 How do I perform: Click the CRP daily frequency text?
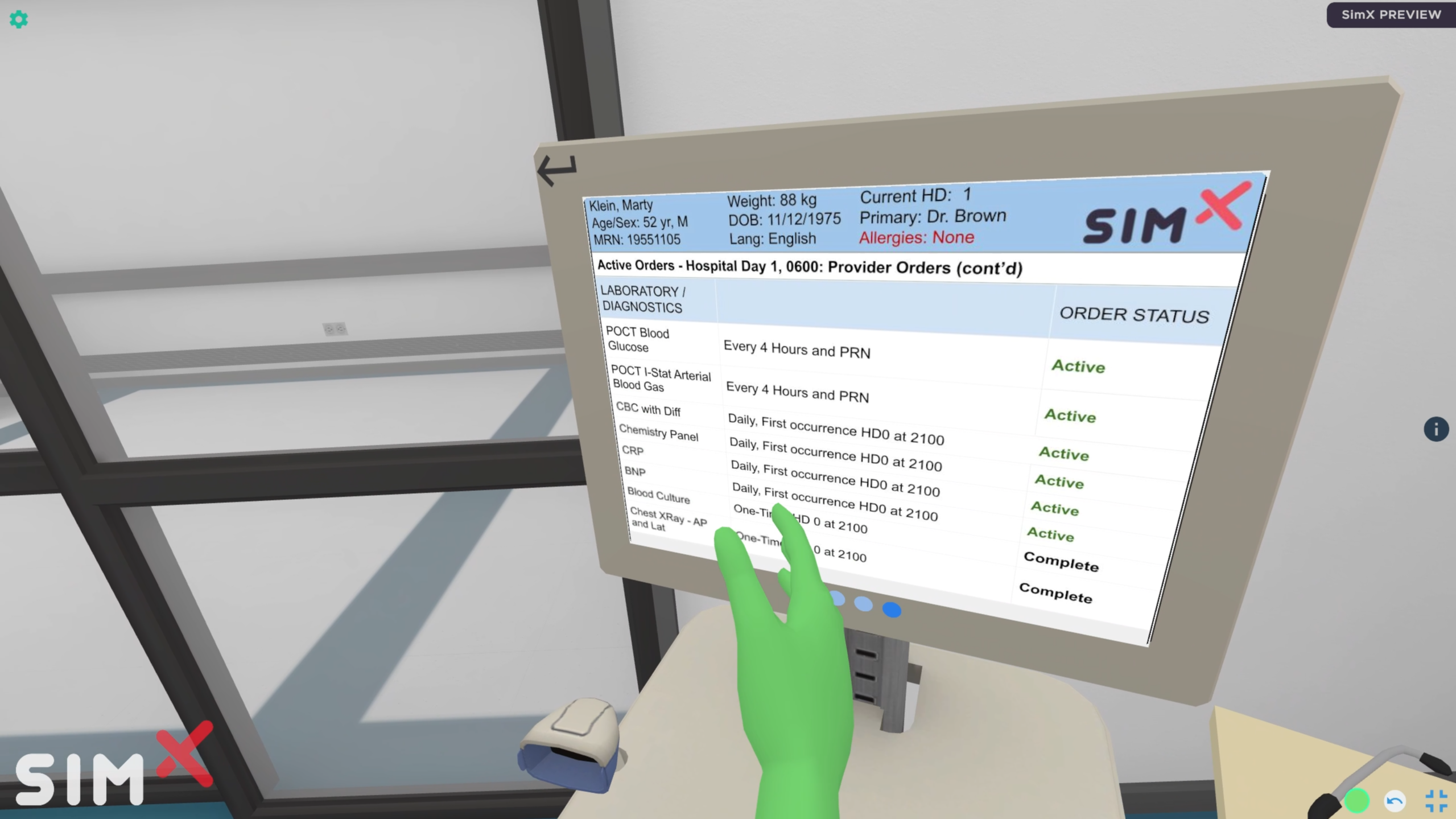(835, 478)
